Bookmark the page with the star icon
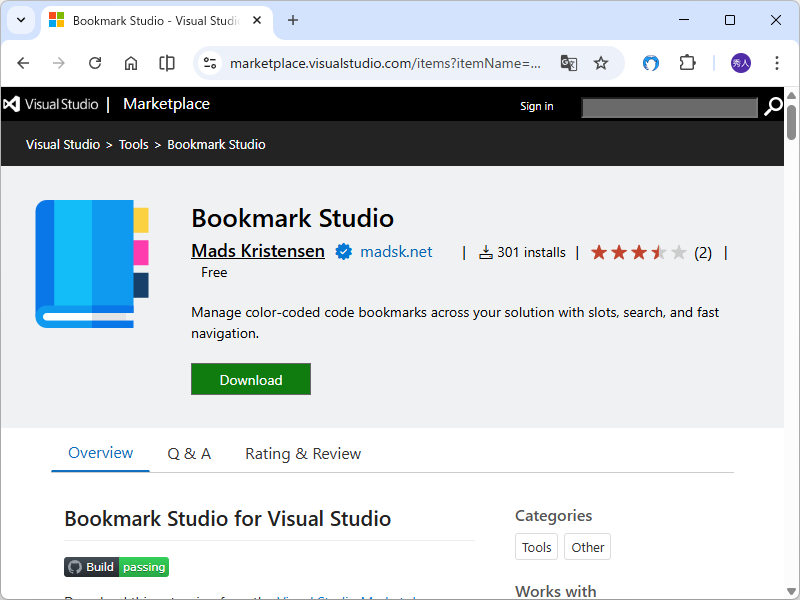The width and height of the screenshot is (800, 600). pyautogui.click(x=601, y=62)
